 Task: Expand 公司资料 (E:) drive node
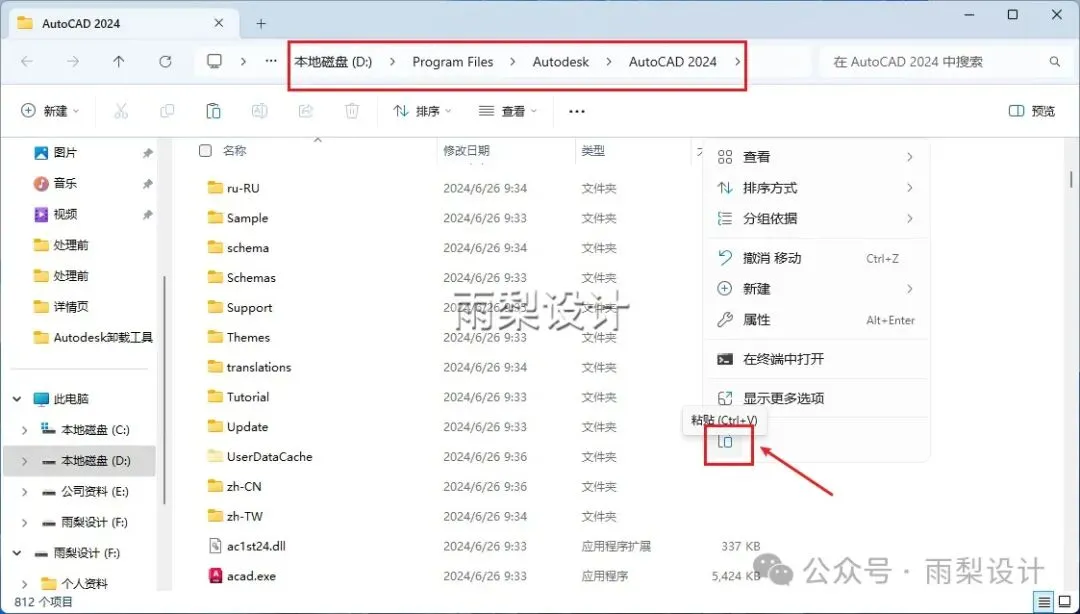pyautogui.click(x=25, y=492)
